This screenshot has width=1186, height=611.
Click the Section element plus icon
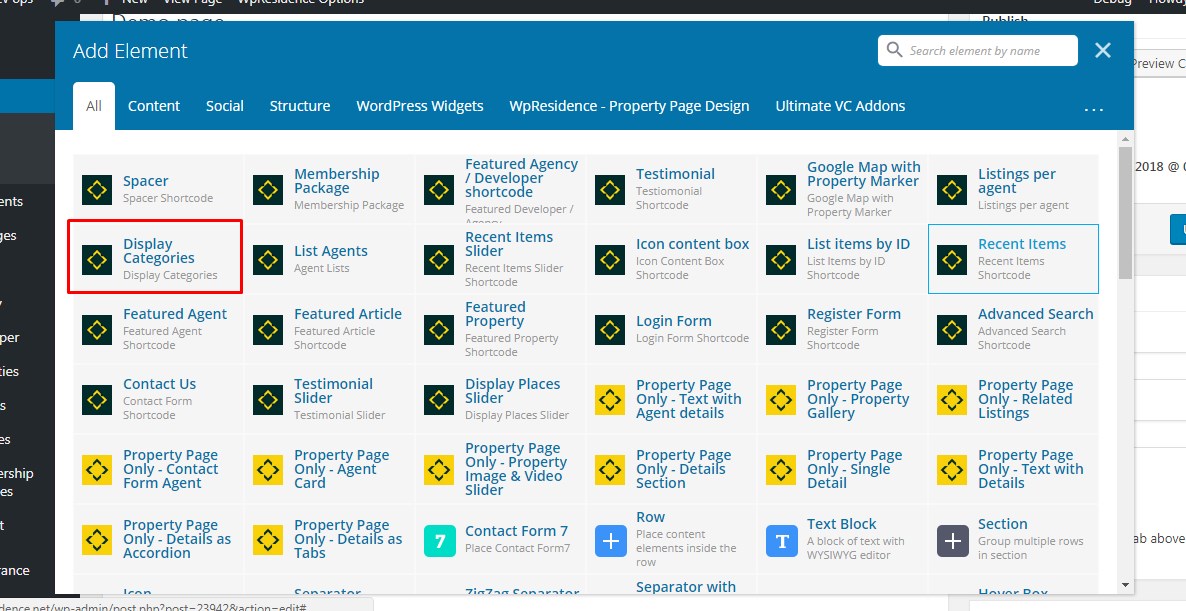pos(952,541)
